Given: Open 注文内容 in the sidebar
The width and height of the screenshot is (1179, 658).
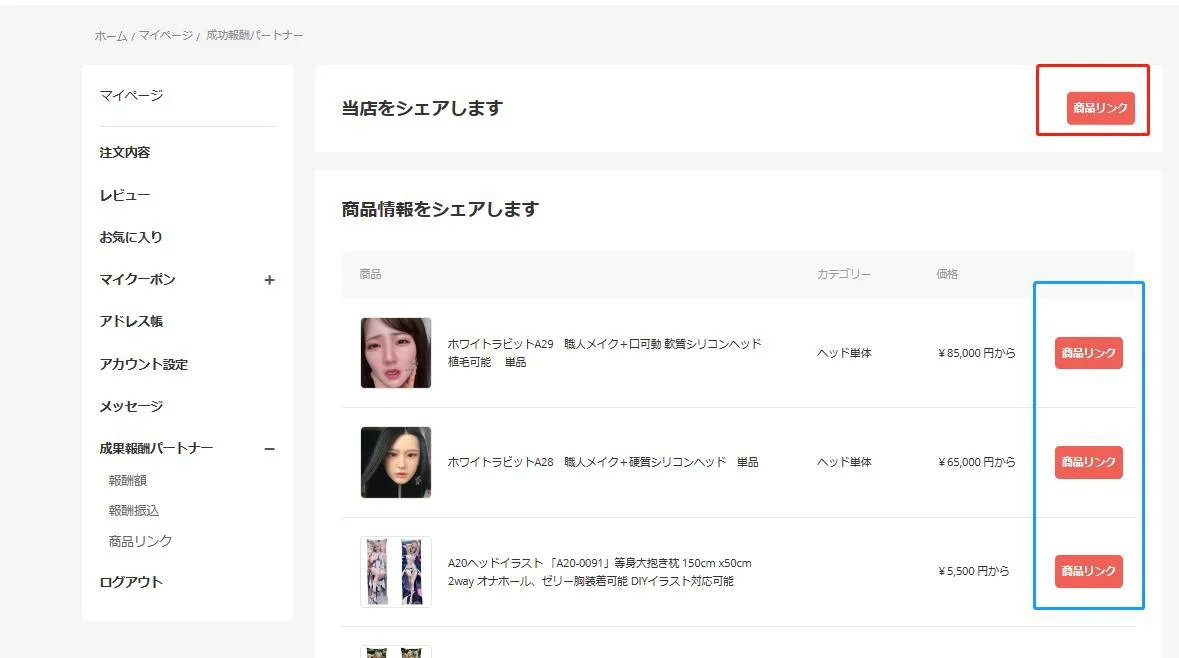Looking at the screenshot, I should (x=125, y=153).
